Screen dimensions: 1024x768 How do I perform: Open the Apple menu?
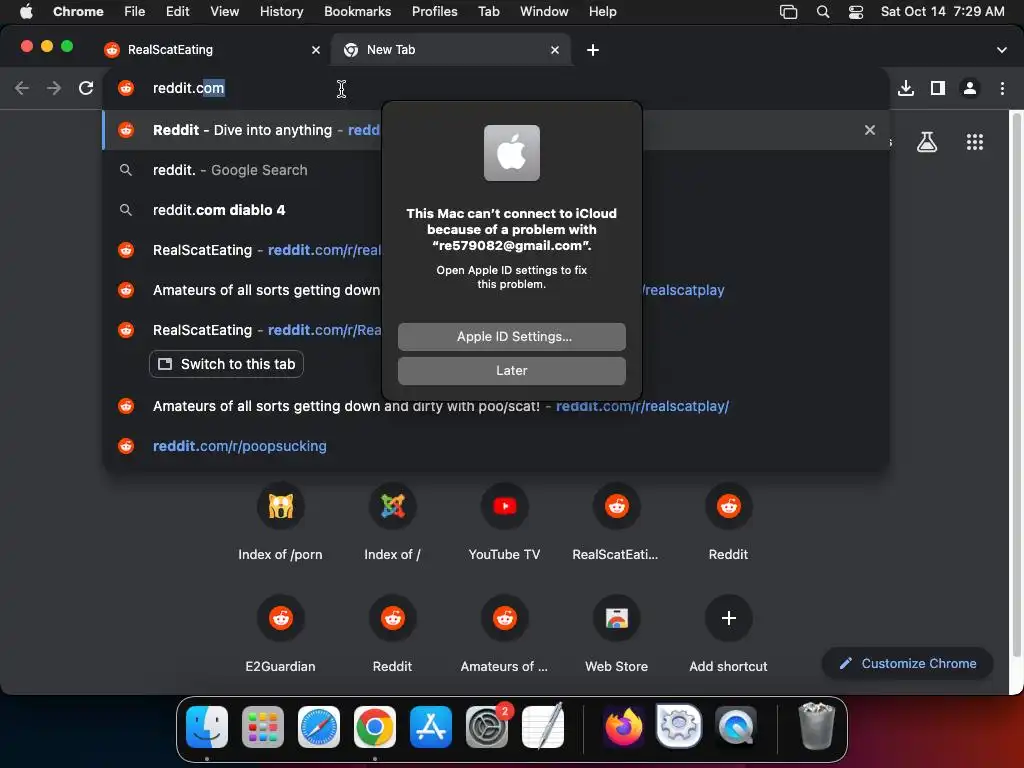(26, 12)
